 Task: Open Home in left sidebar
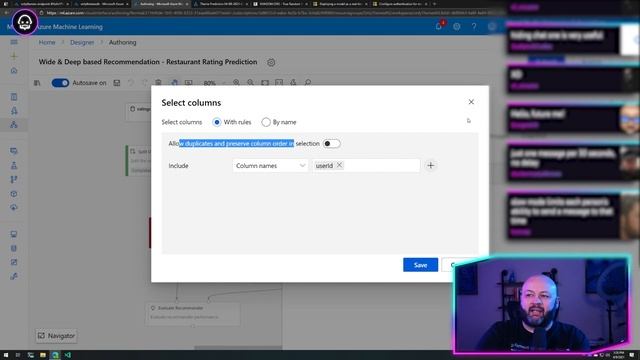14,71
